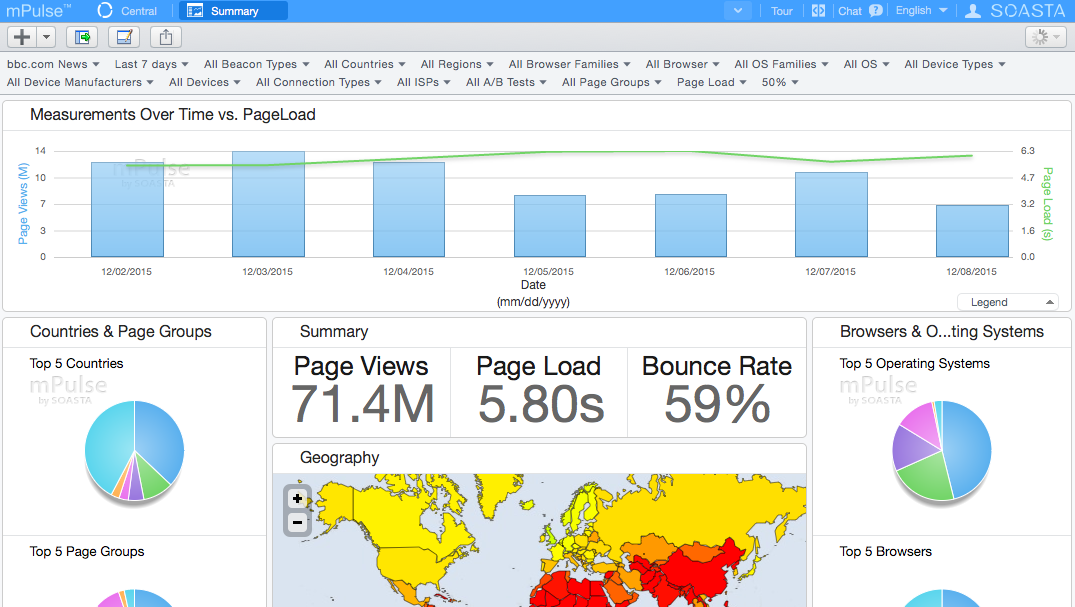Click the edit dashboard pencil icon
This screenshot has height=607, width=1075.
pyautogui.click(x=124, y=37)
